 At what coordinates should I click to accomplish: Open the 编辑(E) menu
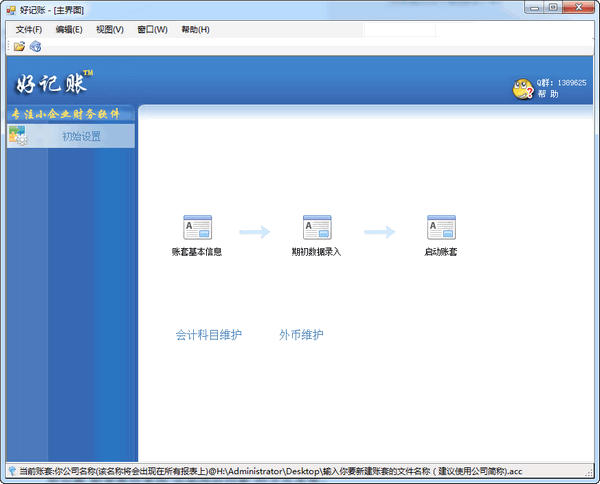click(69, 29)
